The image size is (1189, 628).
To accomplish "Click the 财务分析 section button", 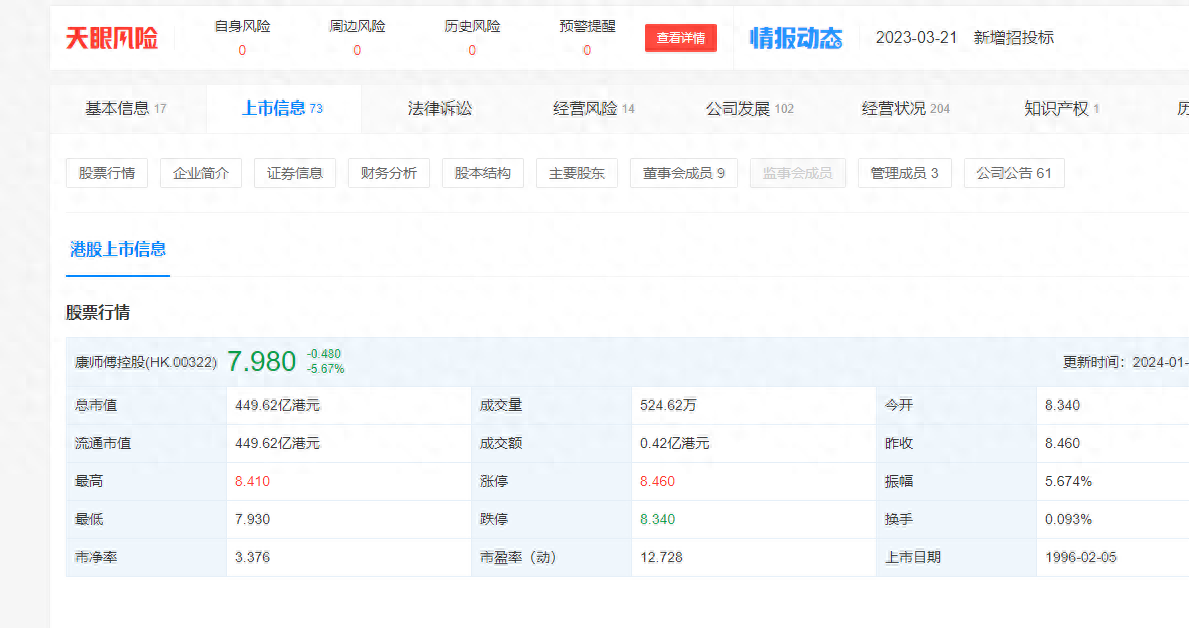I will (x=389, y=173).
